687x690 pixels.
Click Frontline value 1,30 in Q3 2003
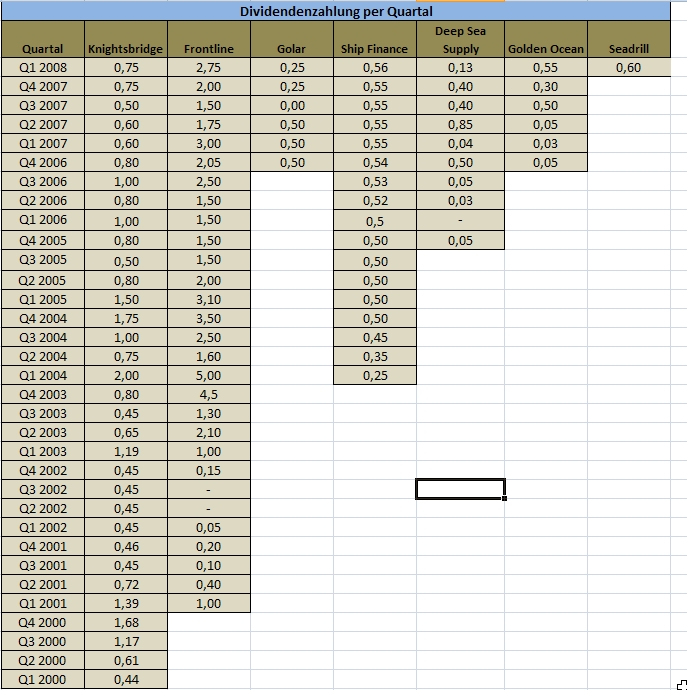[x=209, y=413]
